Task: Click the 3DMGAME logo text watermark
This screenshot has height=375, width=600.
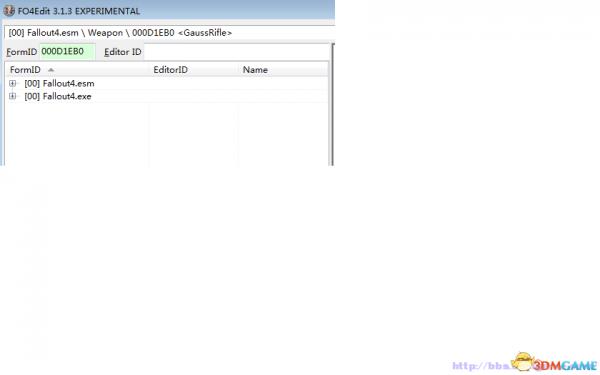Action: pyautogui.click(x=565, y=365)
